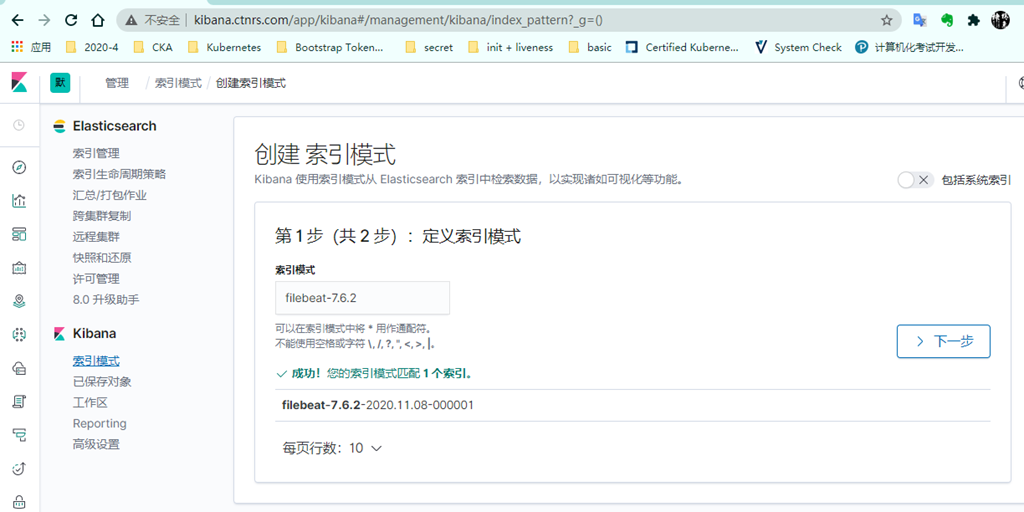This screenshot has width=1024, height=512.
Task: Open Canvas icon in sidebar
Action: pos(20,267)
